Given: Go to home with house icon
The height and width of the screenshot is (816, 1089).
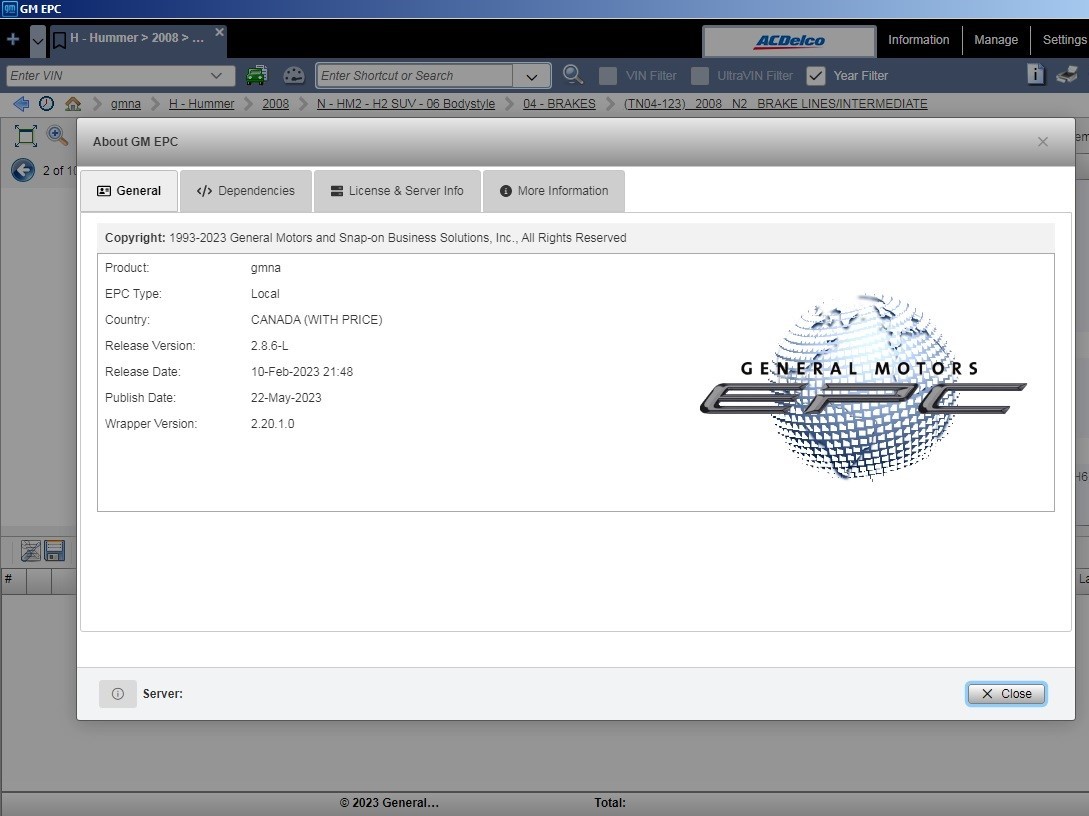Looking at the screenshot, I should coord(73,103).
